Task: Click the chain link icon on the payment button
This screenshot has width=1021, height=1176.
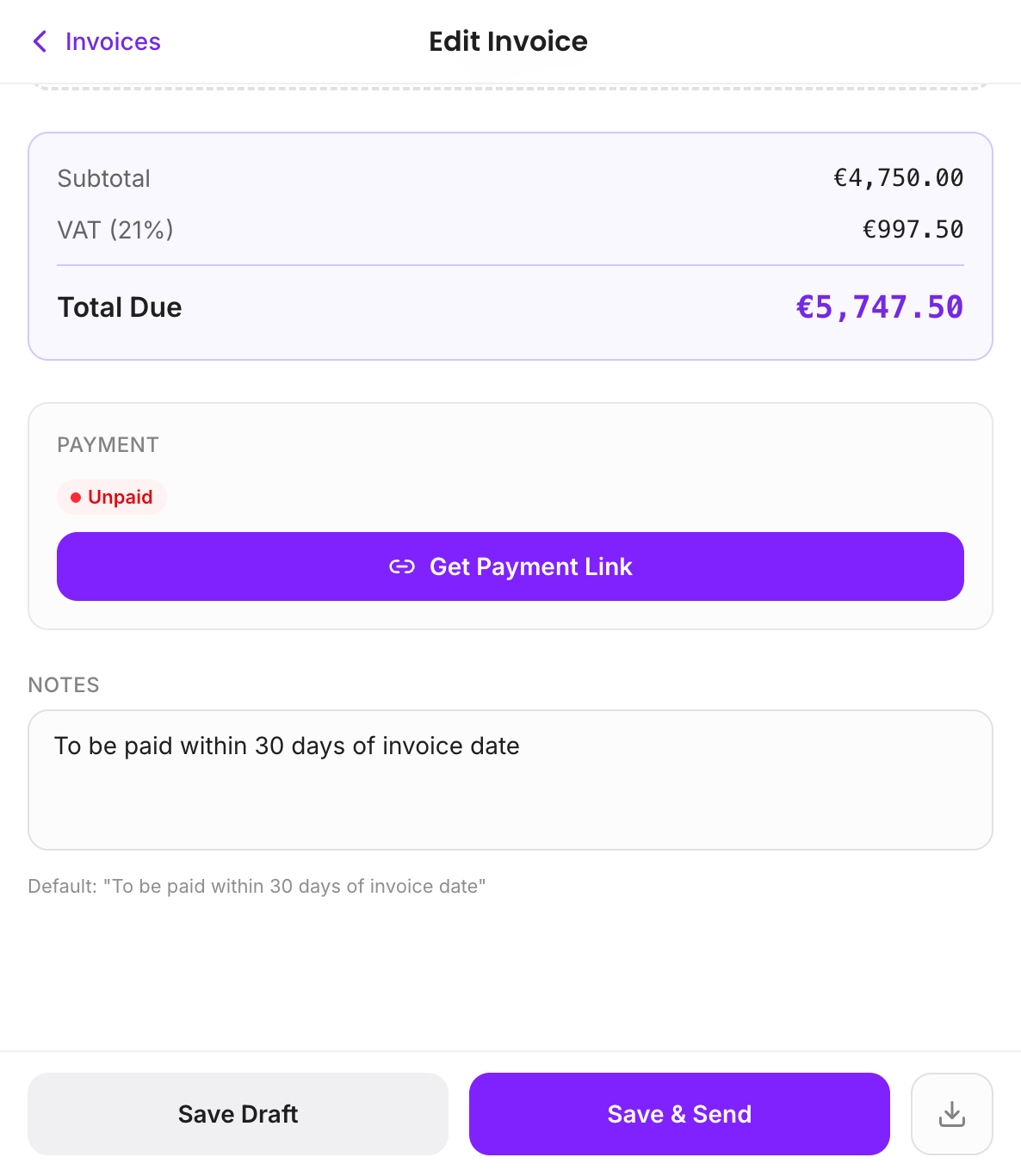Action: pos(402,566)
